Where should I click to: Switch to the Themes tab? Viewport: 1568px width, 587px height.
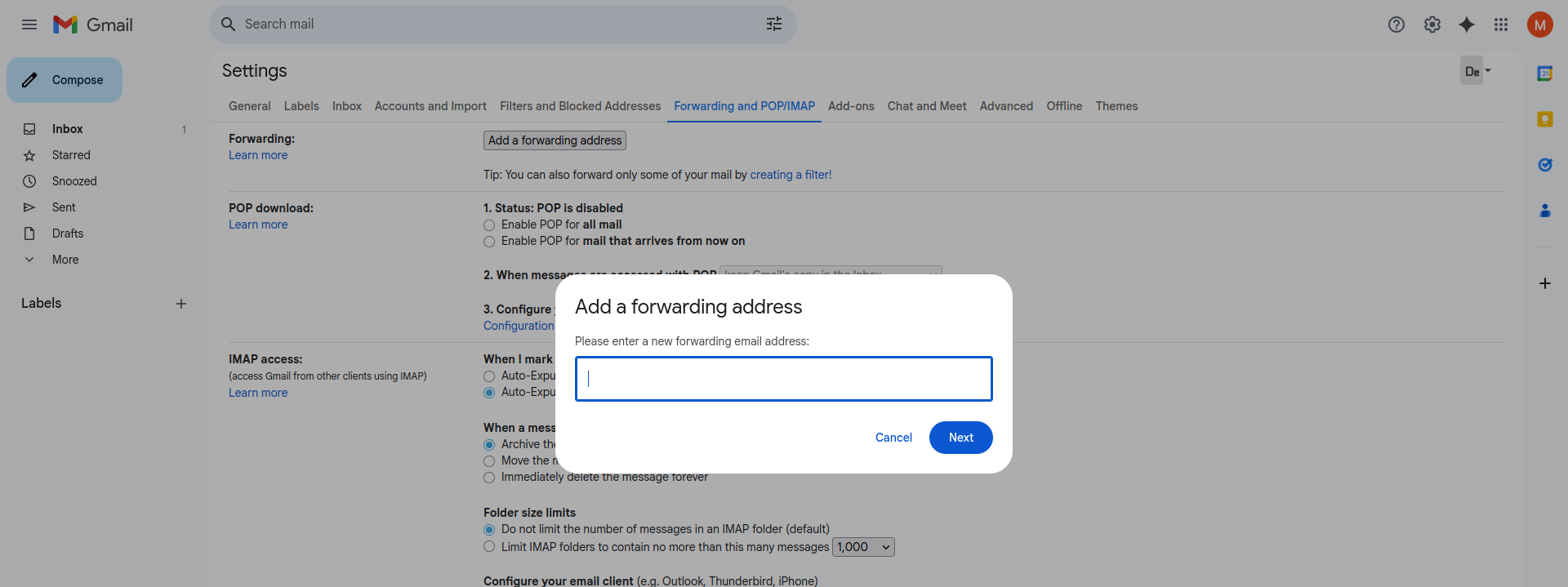[x=1116, y=106]
